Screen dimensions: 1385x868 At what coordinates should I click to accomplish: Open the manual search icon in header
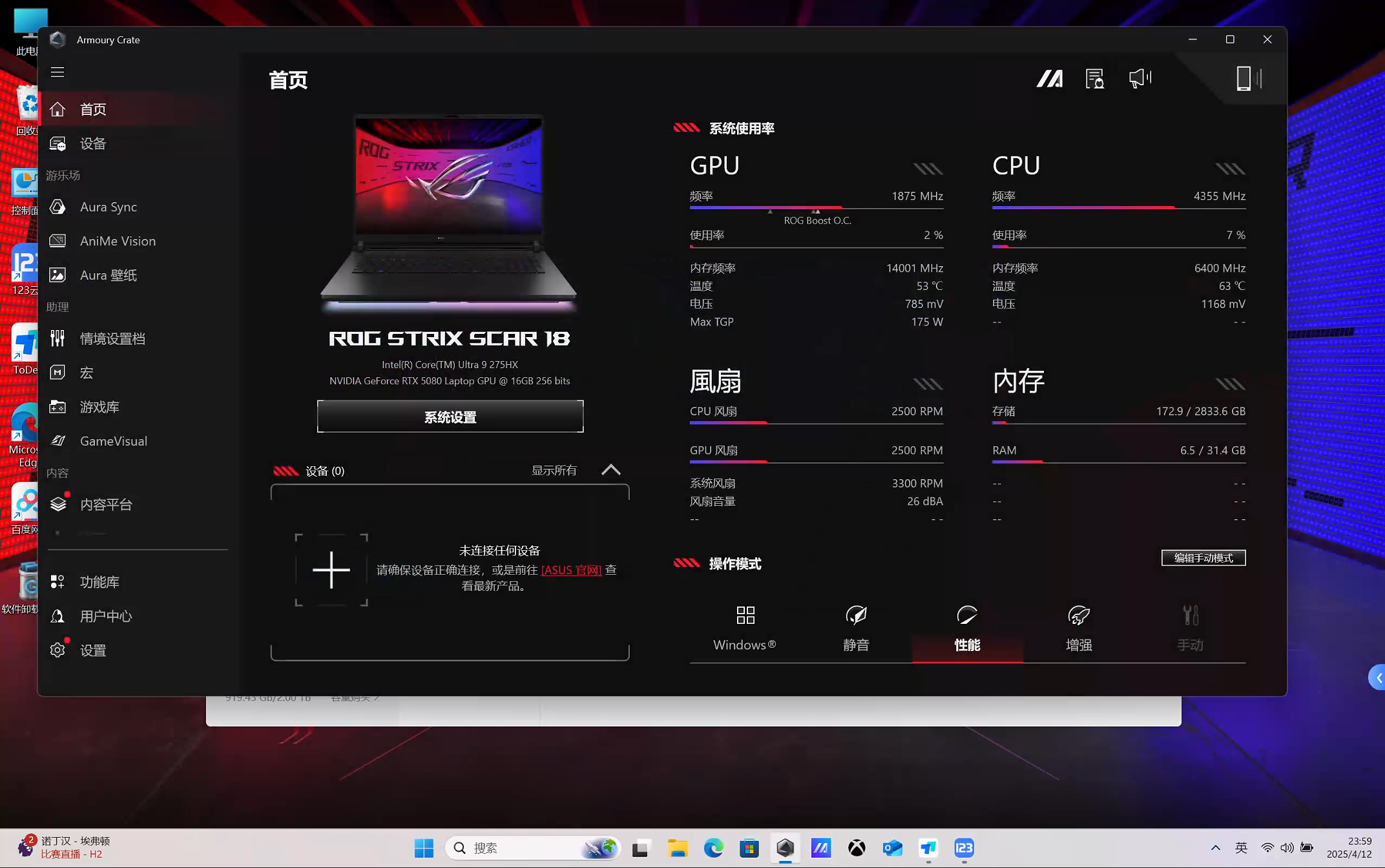1094,79
